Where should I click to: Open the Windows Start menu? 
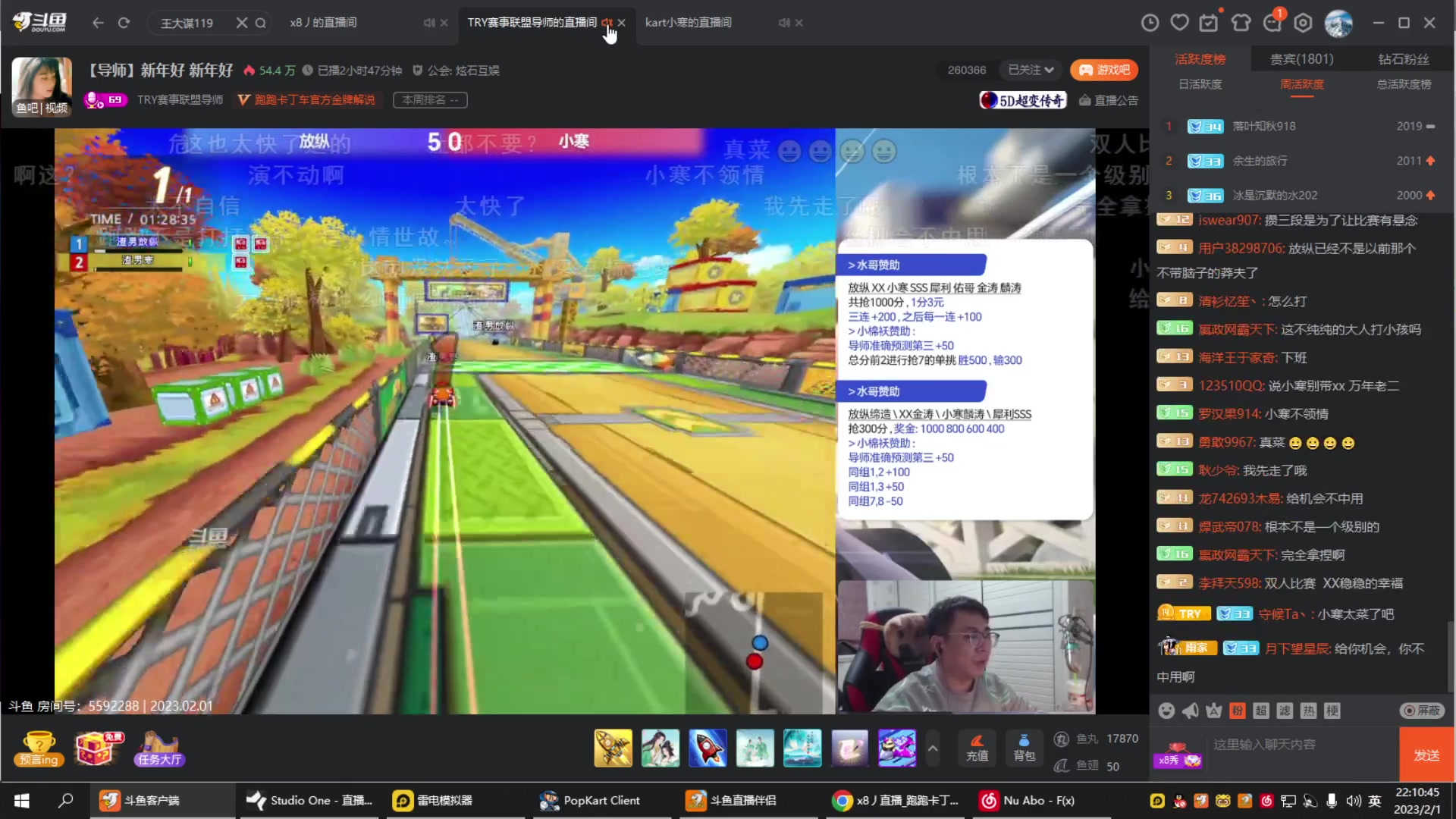click(x=22, y=800)
